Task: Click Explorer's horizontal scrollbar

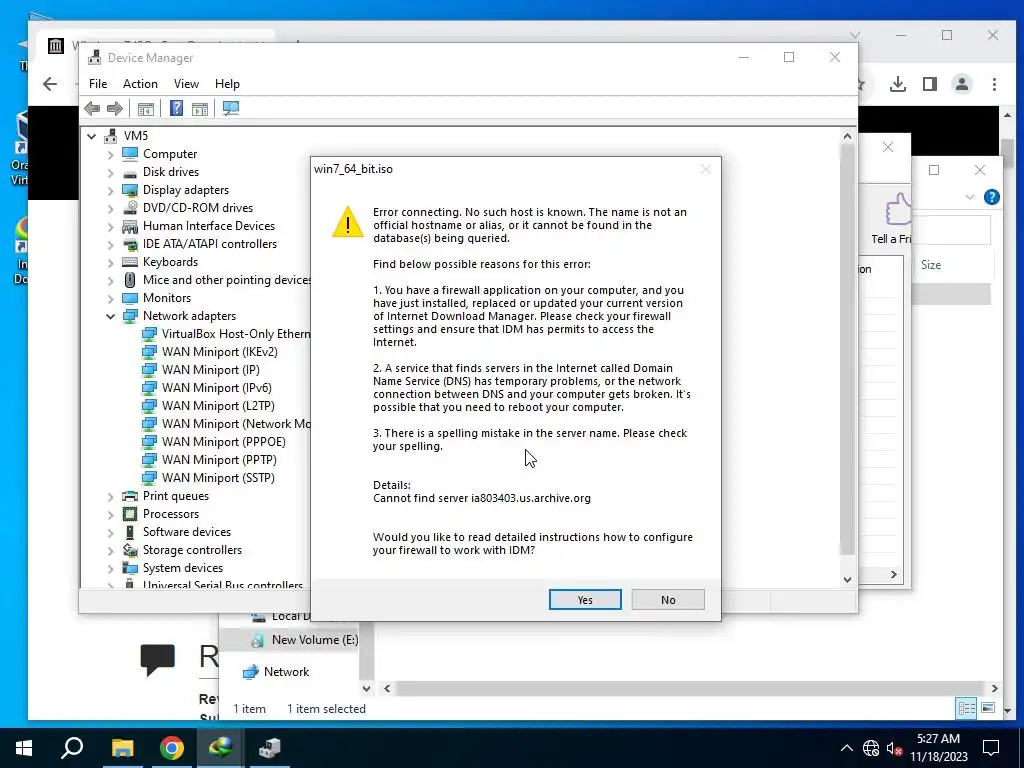Action: tap(689, 688)
